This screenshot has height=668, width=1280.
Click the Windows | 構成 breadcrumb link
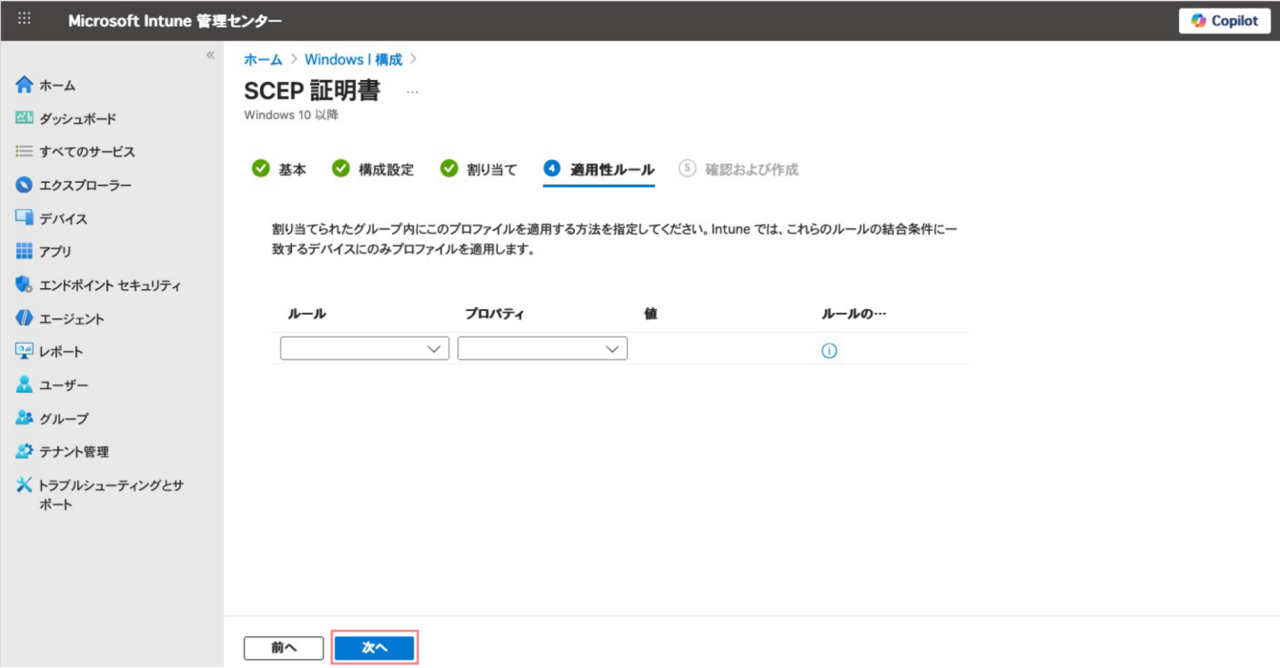pos(353,60)
